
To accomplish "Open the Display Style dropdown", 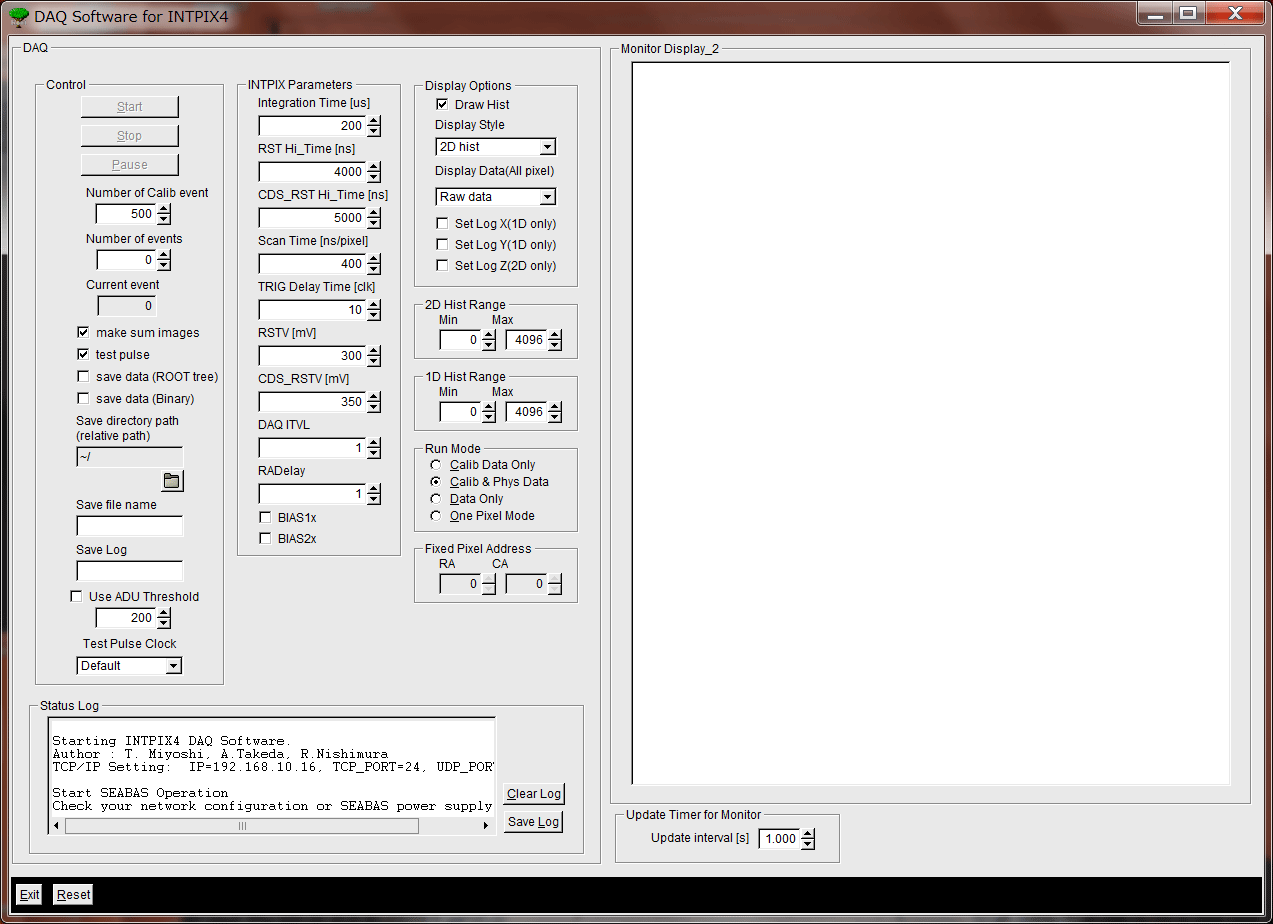I will click(x=547, y=147).
